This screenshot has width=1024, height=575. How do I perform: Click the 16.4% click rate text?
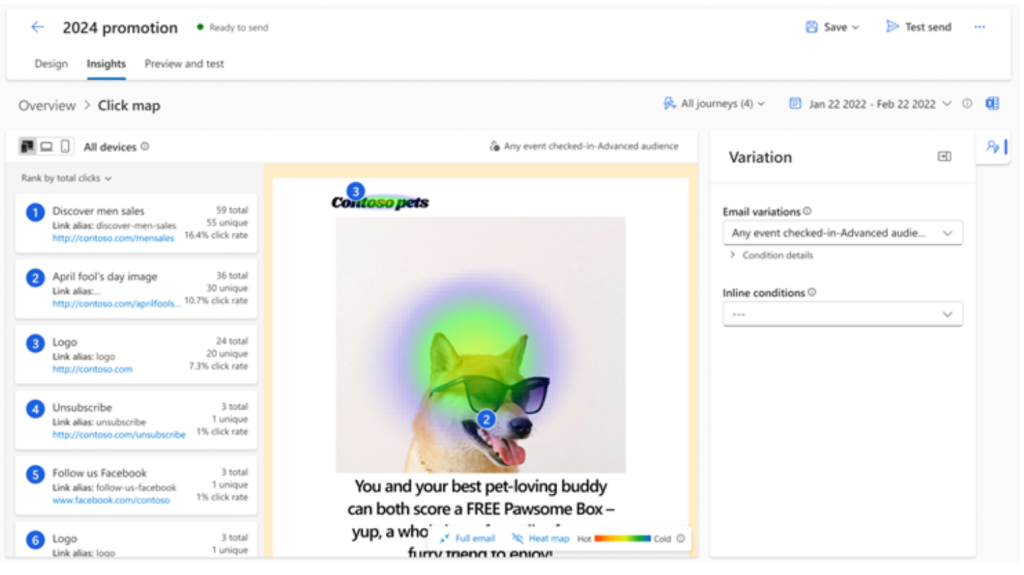click(216, 235)
